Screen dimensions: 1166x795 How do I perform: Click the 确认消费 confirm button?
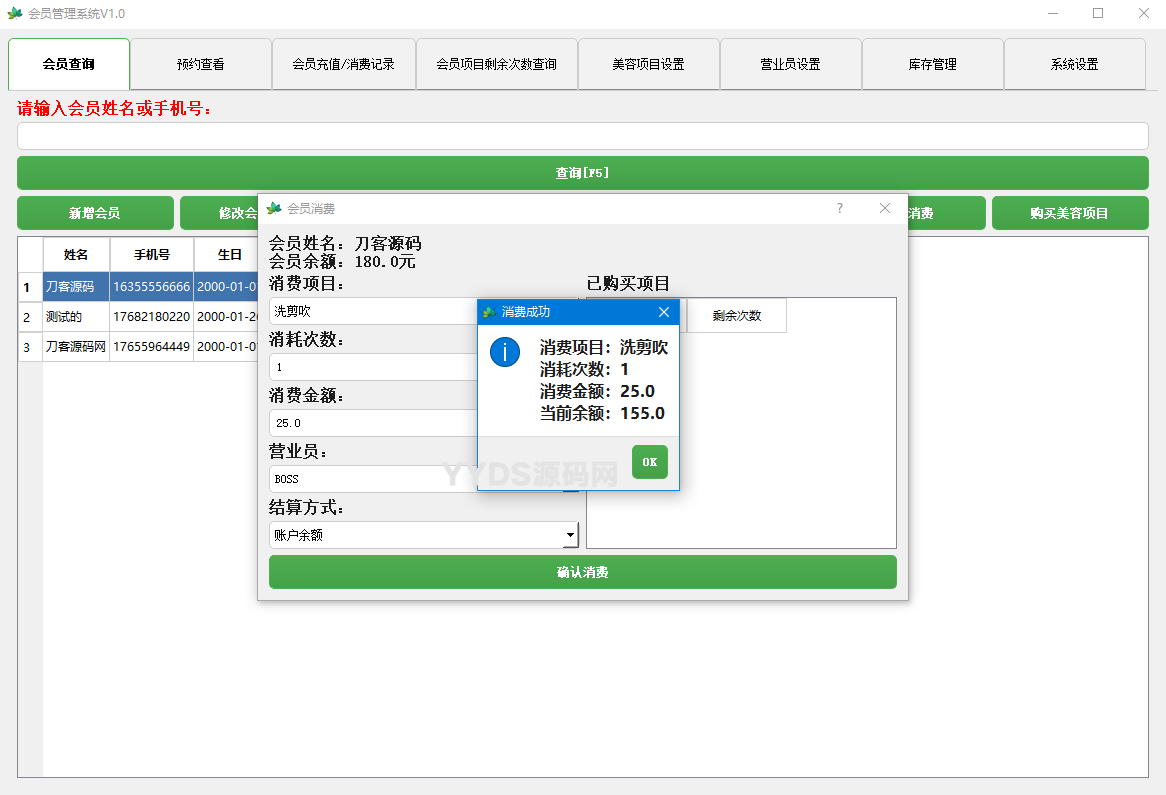[582, 571]
